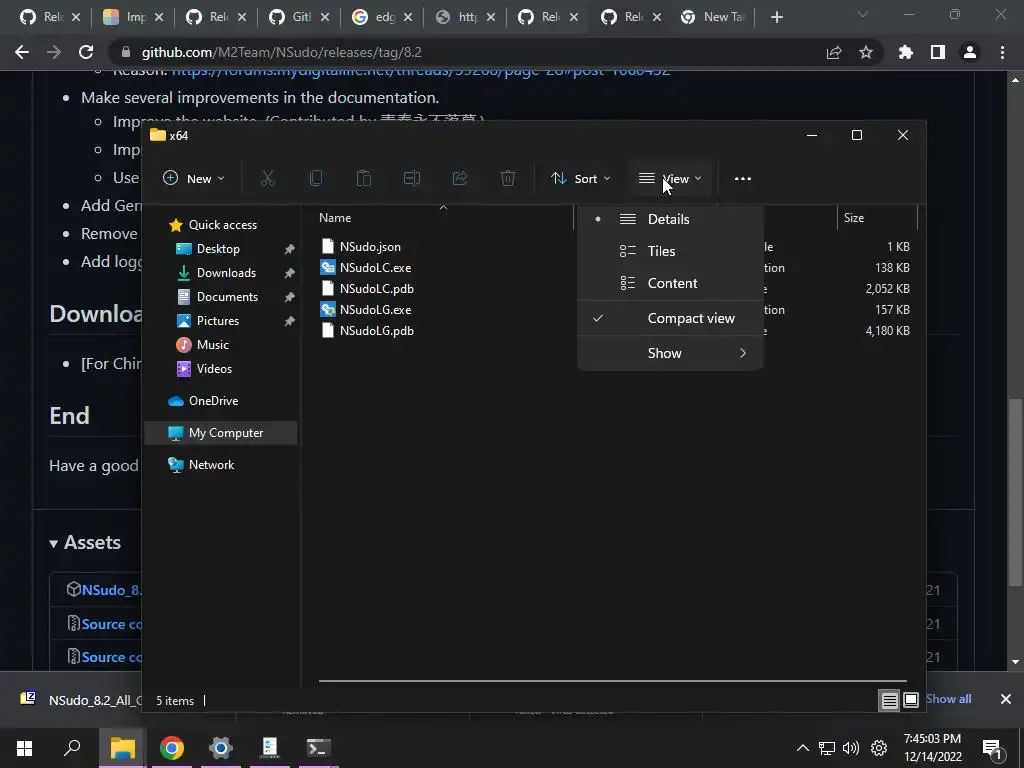The image size is (1024, 768).
Task: Reload the GitHub page
Action: point(86,52)
